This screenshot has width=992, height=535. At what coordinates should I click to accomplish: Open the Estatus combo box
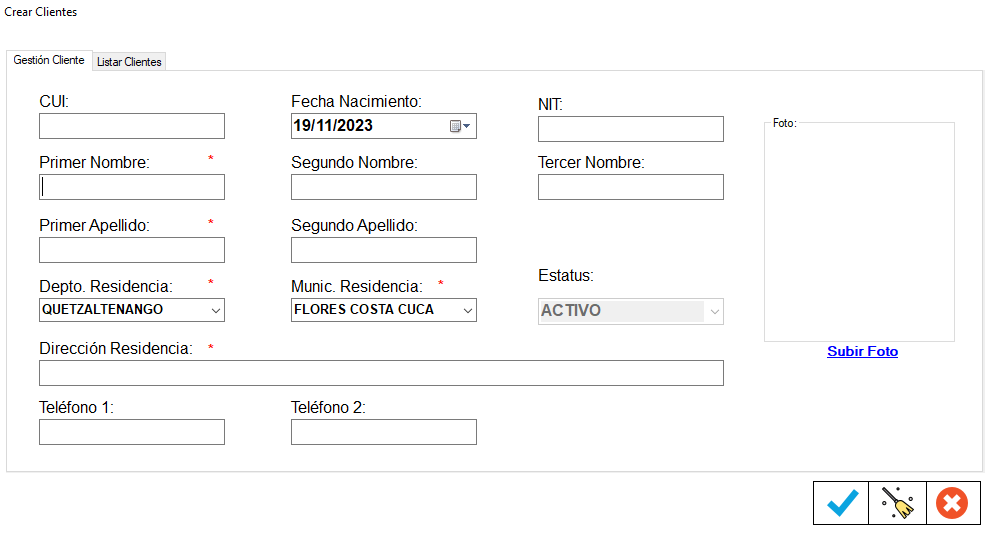pyautogui.click(x=714, y=311)
